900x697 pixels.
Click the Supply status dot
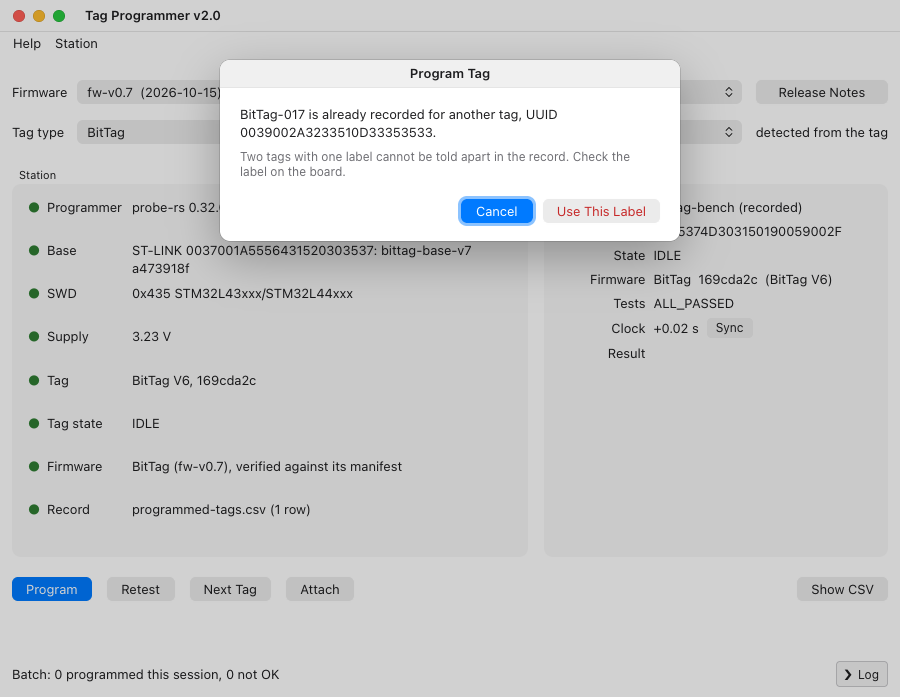pyautogui.click(x=34, y=336)
